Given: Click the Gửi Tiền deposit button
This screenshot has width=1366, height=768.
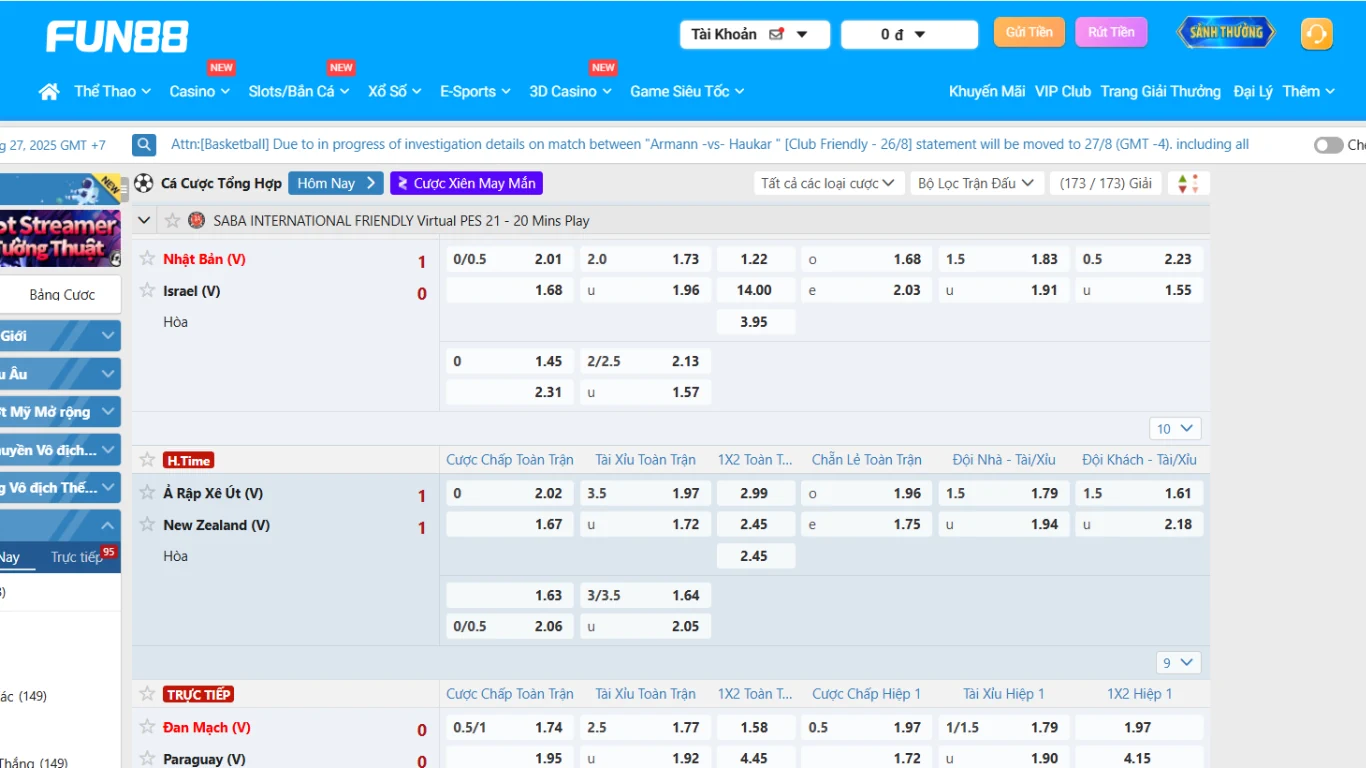Looking at the screenshot, I should click(x=1029, y=32).
